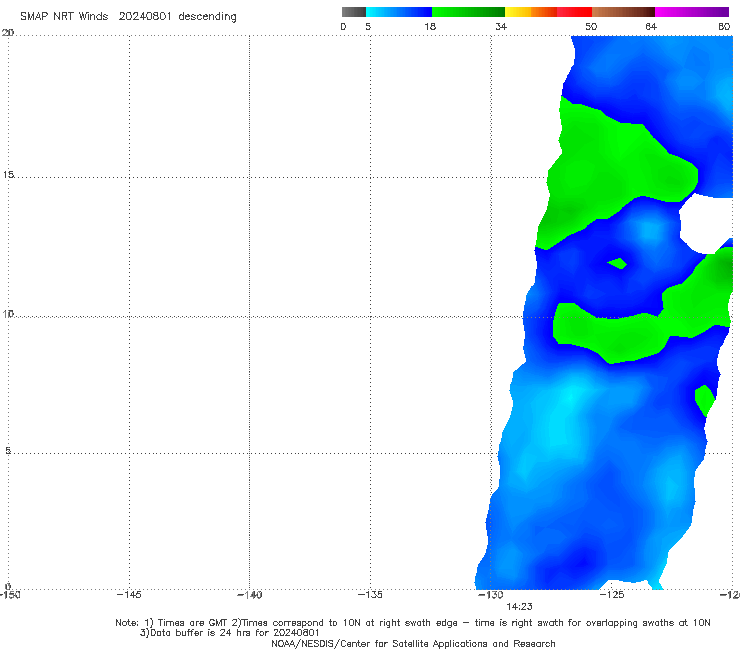The height and width of the screenshot is (650, 740).
Task: Click the longitude label -125
Action: click(612, 595)
